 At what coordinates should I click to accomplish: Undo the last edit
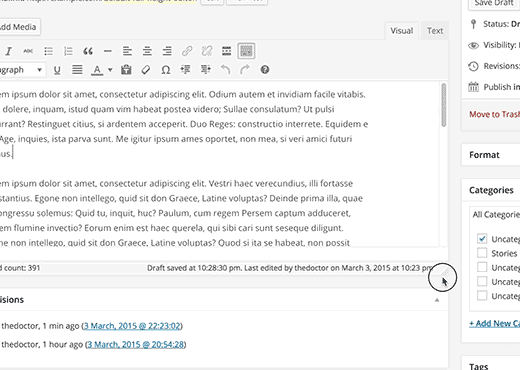pos(225,70)
